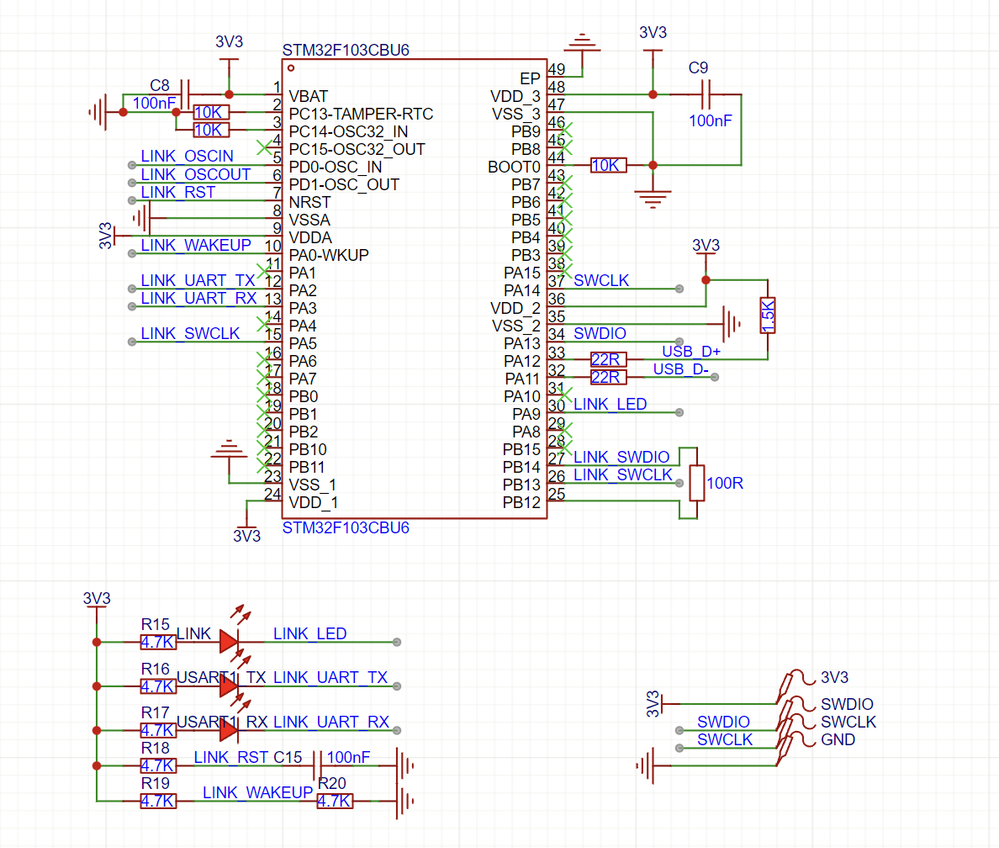Click the LINK_OSCIN net label

coord(187,156)
